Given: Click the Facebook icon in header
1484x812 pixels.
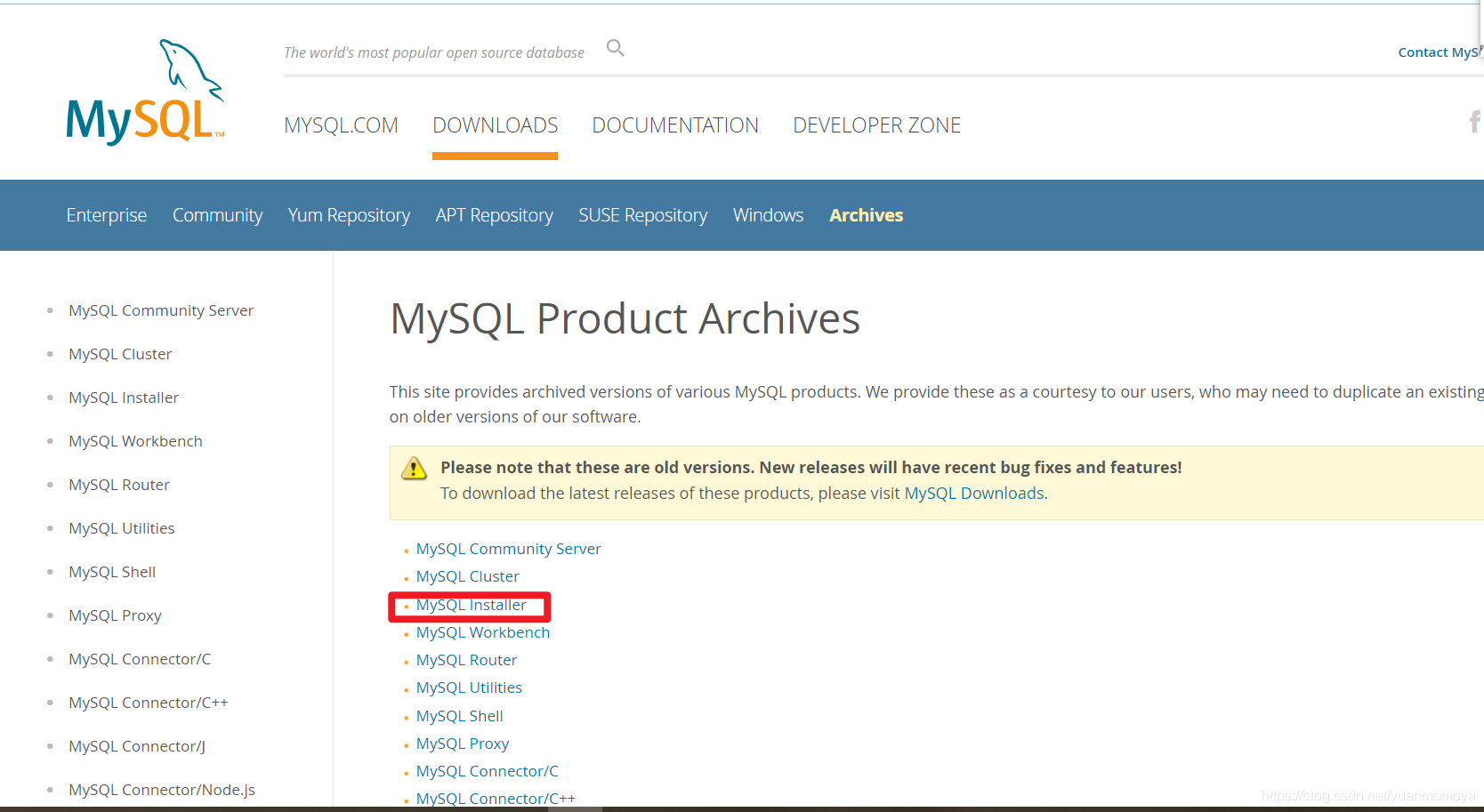Looking at the screenshot, I should pos(1475,121).
